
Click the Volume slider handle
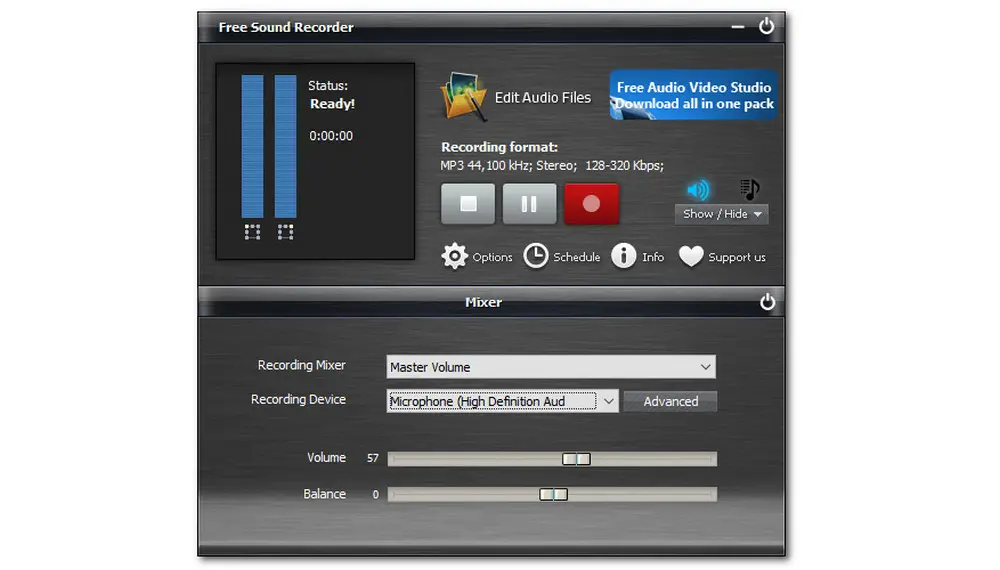pyautogui.click(x=576, y=459)
